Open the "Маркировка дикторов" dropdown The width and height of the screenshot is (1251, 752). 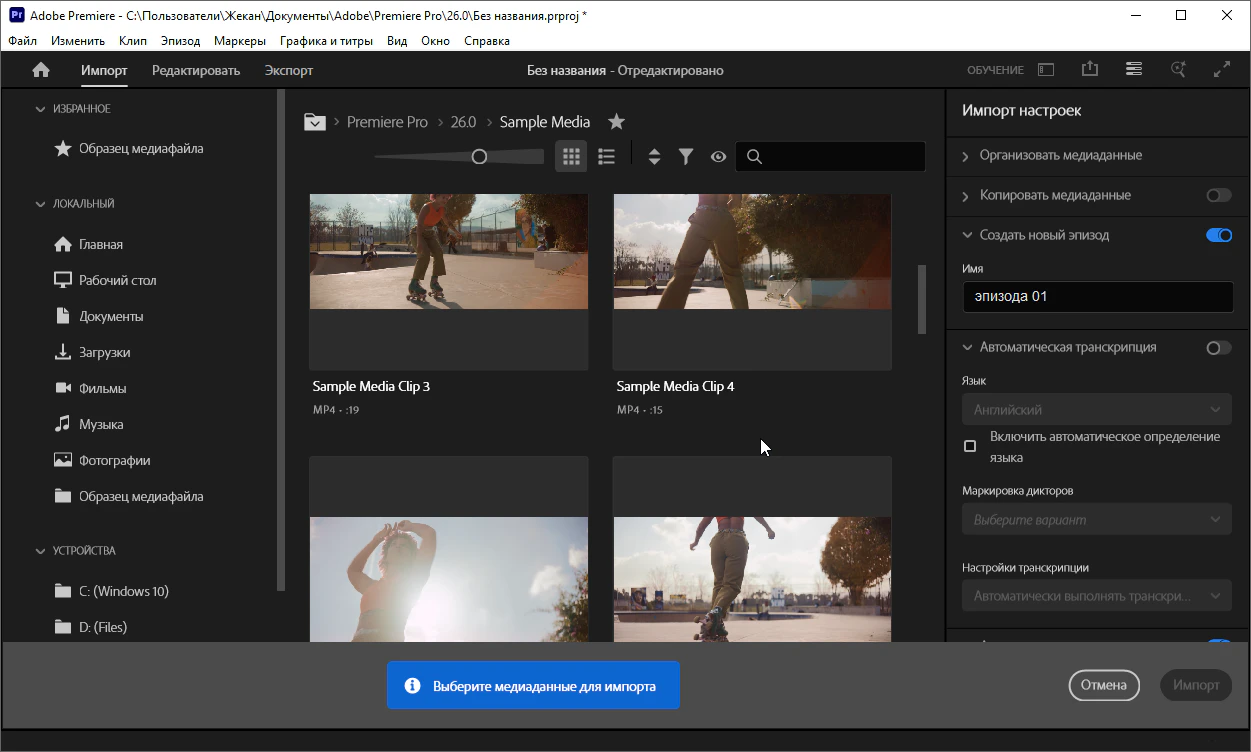(1096, 520)
